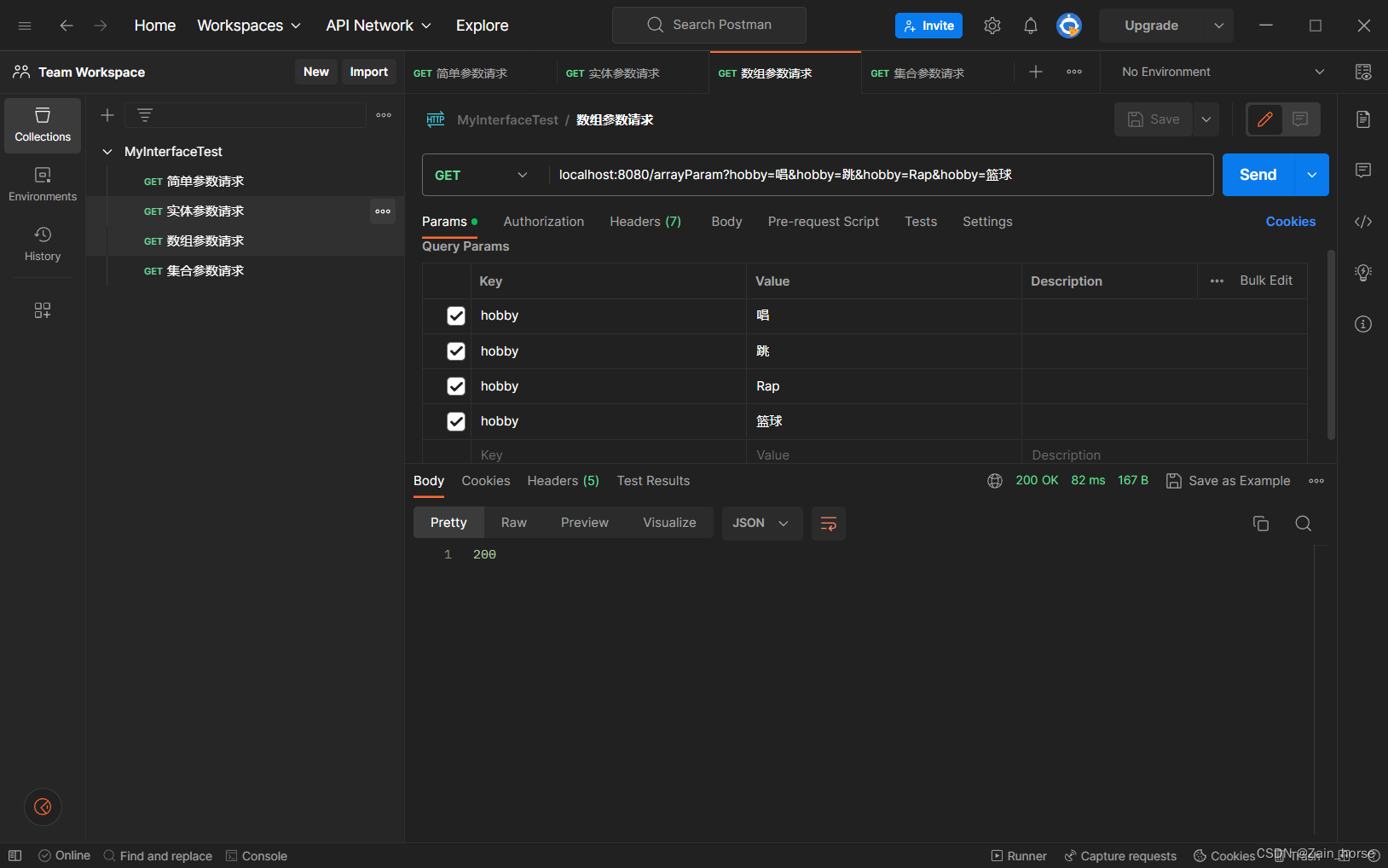Click the request URL field
Screen dimensions: 1388x868
coord(881,175)
